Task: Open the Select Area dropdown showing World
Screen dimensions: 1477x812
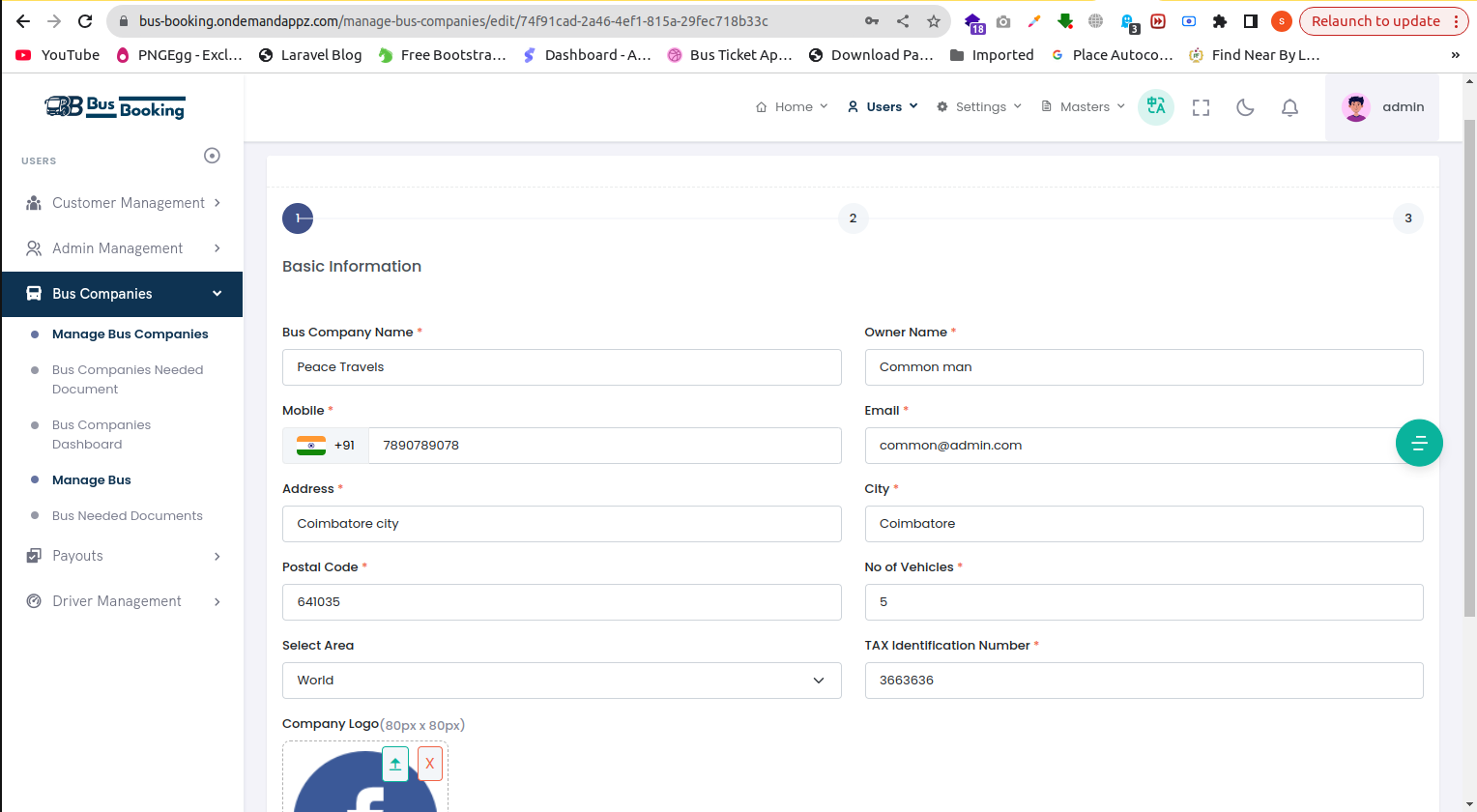Action: (562, 681)
